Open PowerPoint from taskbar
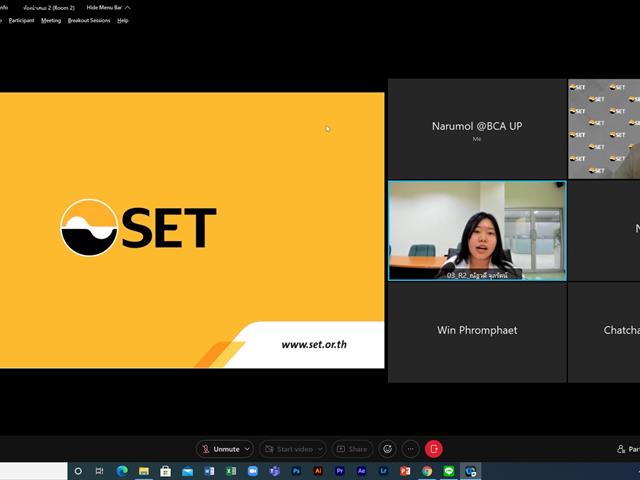This screenshot has width=640, height=480. (405, 471)
